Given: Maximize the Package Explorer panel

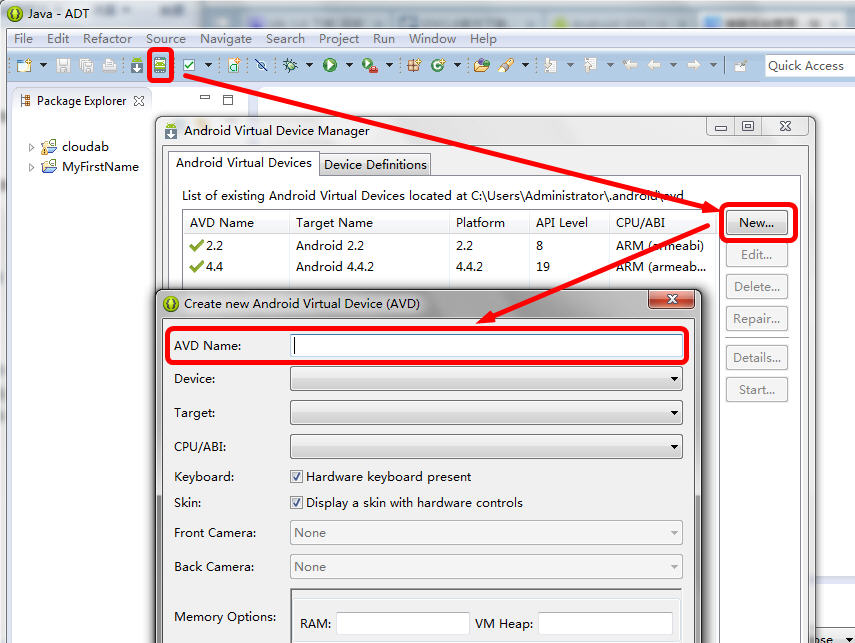Looking at the screenshot, I should [228, 99].
